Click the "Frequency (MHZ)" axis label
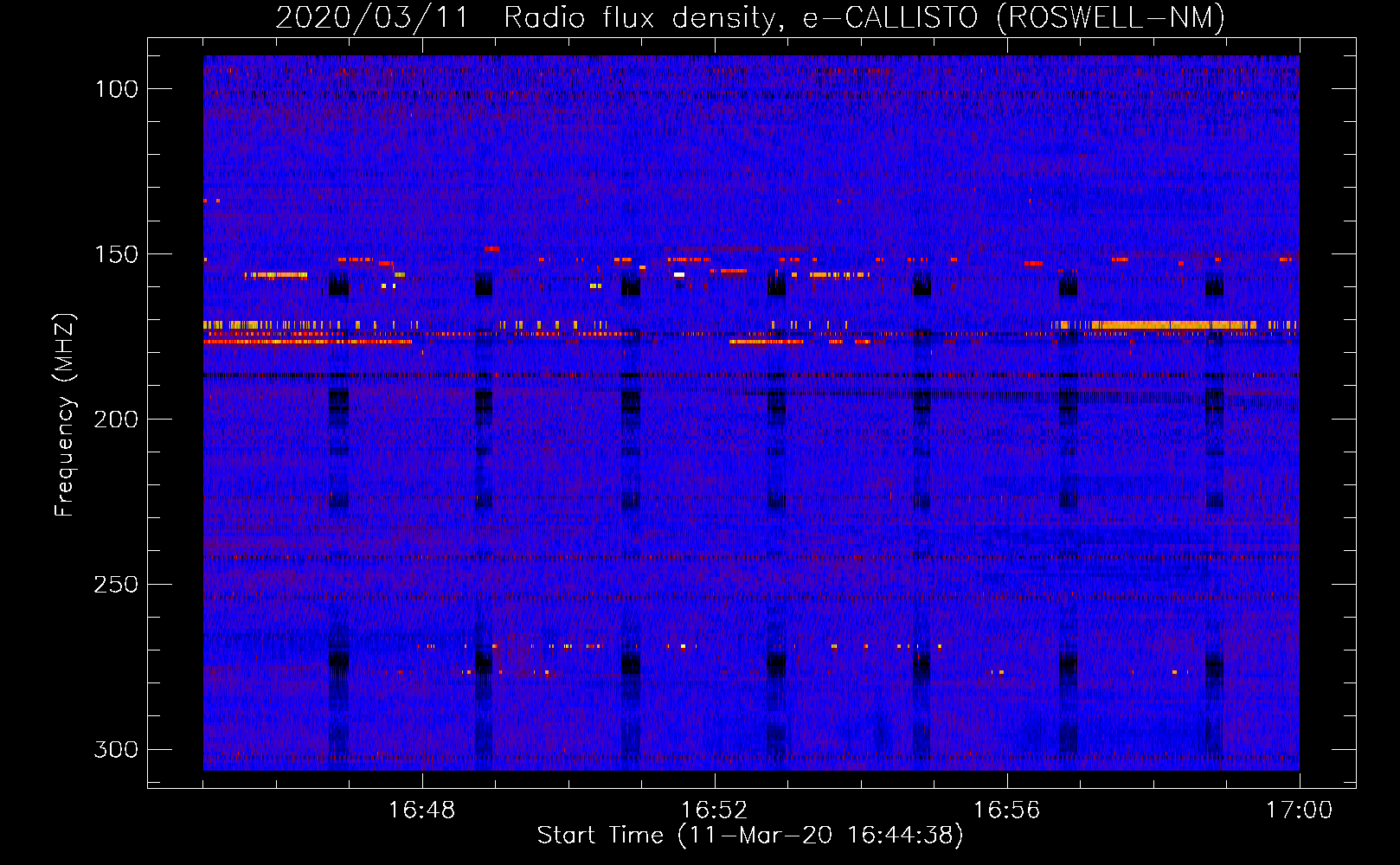Screen dimensions: 1400x865 pos(65,415)
